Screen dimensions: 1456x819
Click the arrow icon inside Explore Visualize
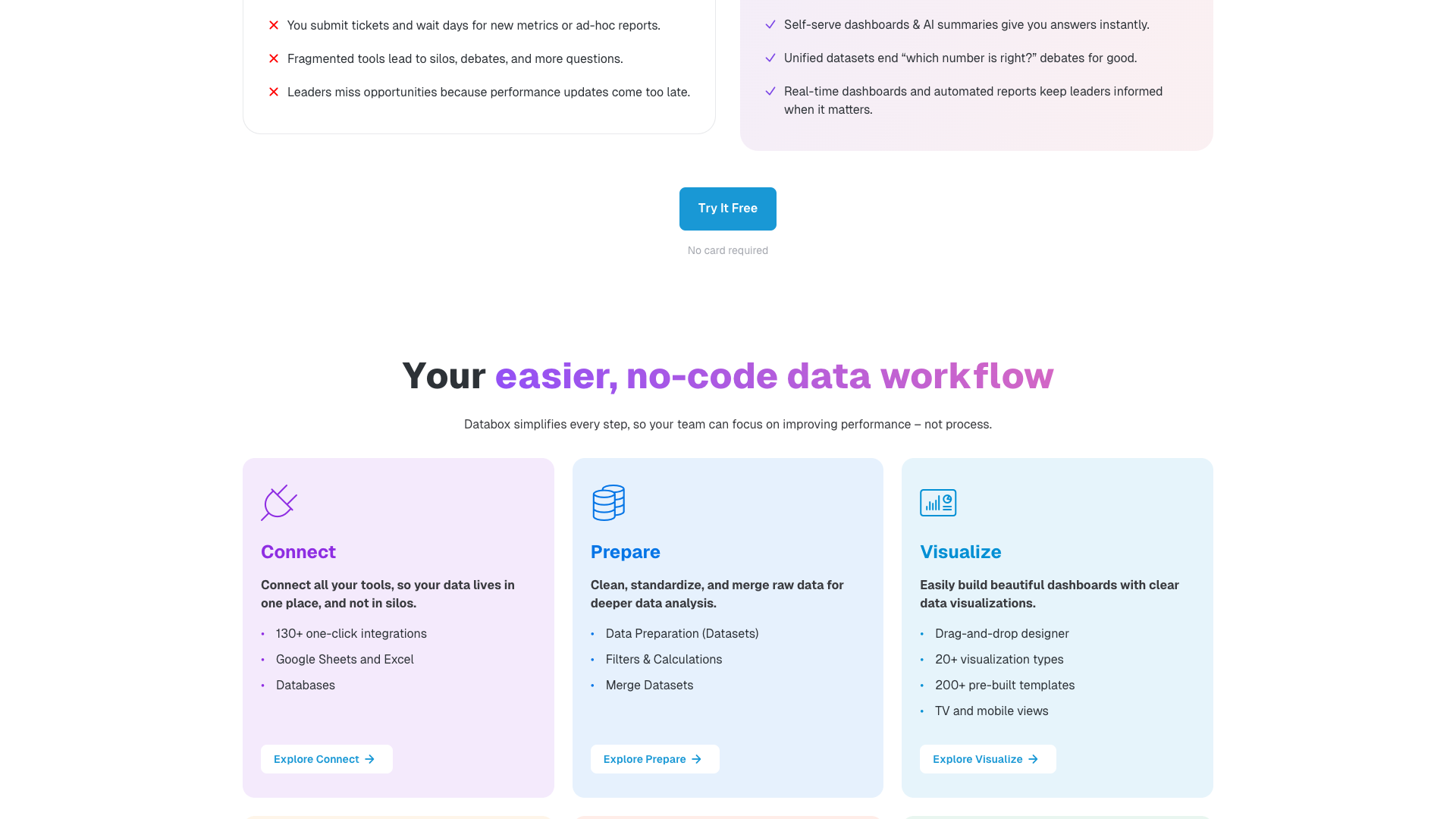[1033, 758]
